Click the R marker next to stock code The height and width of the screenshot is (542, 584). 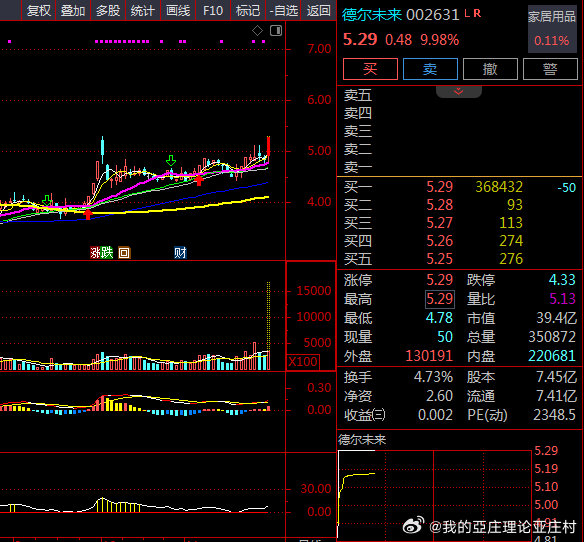477,14
